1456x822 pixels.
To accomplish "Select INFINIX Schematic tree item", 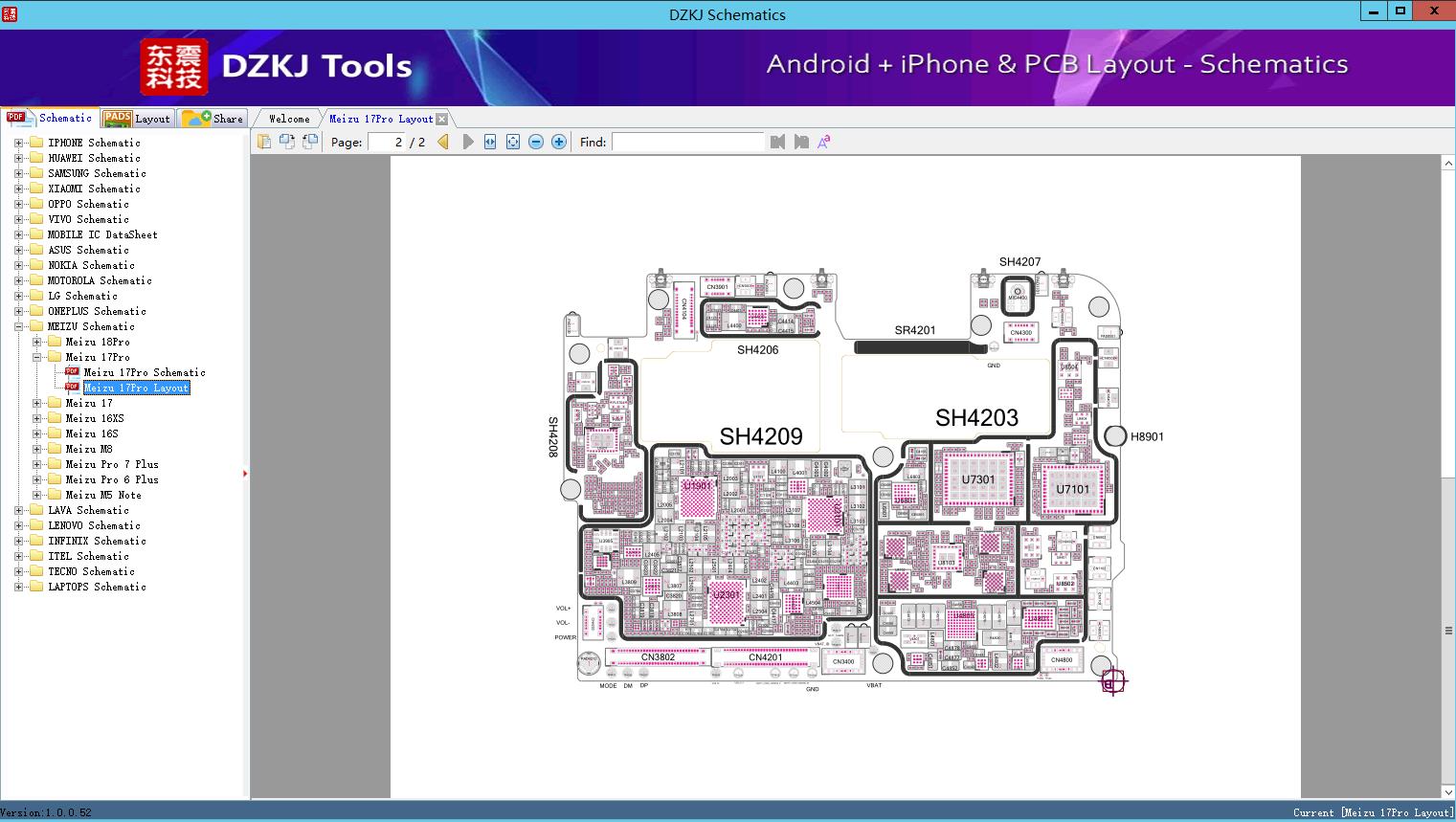I will tap(97, 541).
